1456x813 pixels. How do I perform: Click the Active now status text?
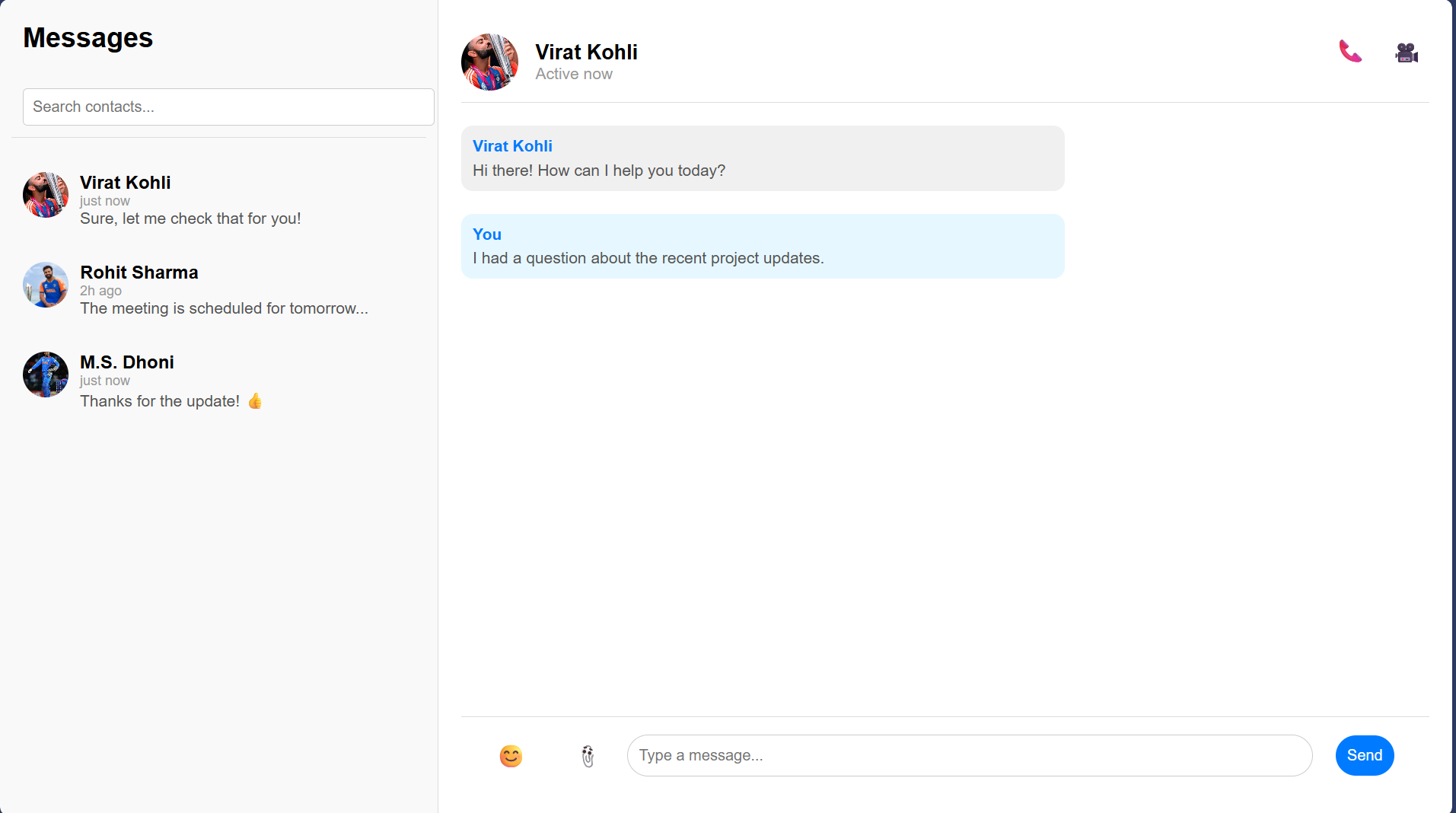pyautogui.click(x=574, y=74)
